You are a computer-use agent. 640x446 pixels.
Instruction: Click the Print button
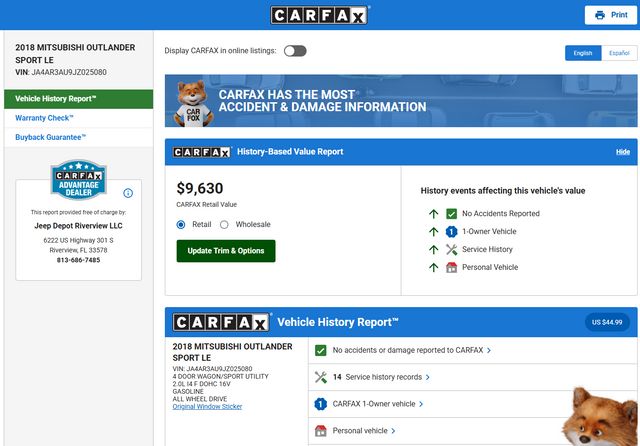tap(611, 15)
